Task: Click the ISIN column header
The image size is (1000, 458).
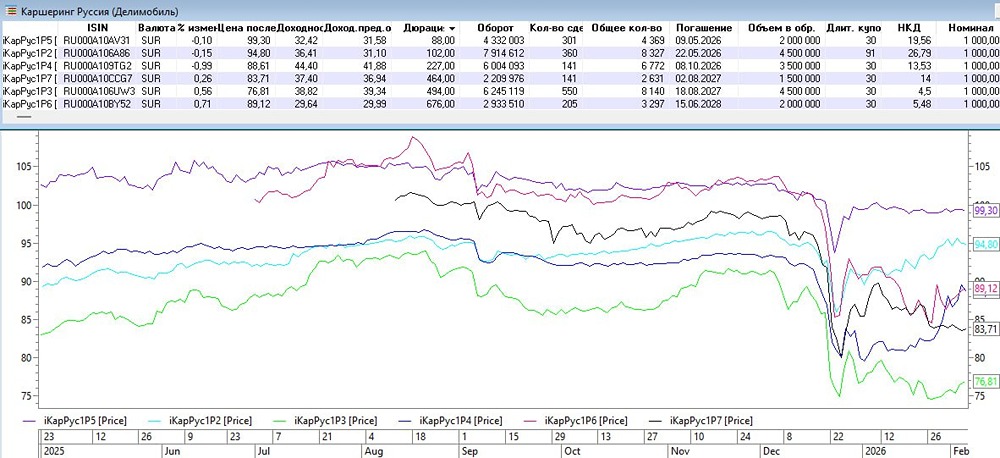Action: click(x=96, y=27)
